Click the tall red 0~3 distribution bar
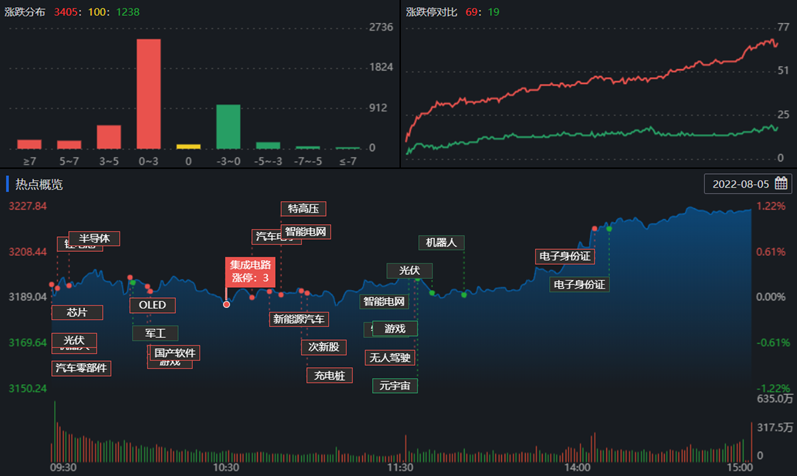Image resolution: width=797 pixels, height=476 pixels. (x=148, y=94)
